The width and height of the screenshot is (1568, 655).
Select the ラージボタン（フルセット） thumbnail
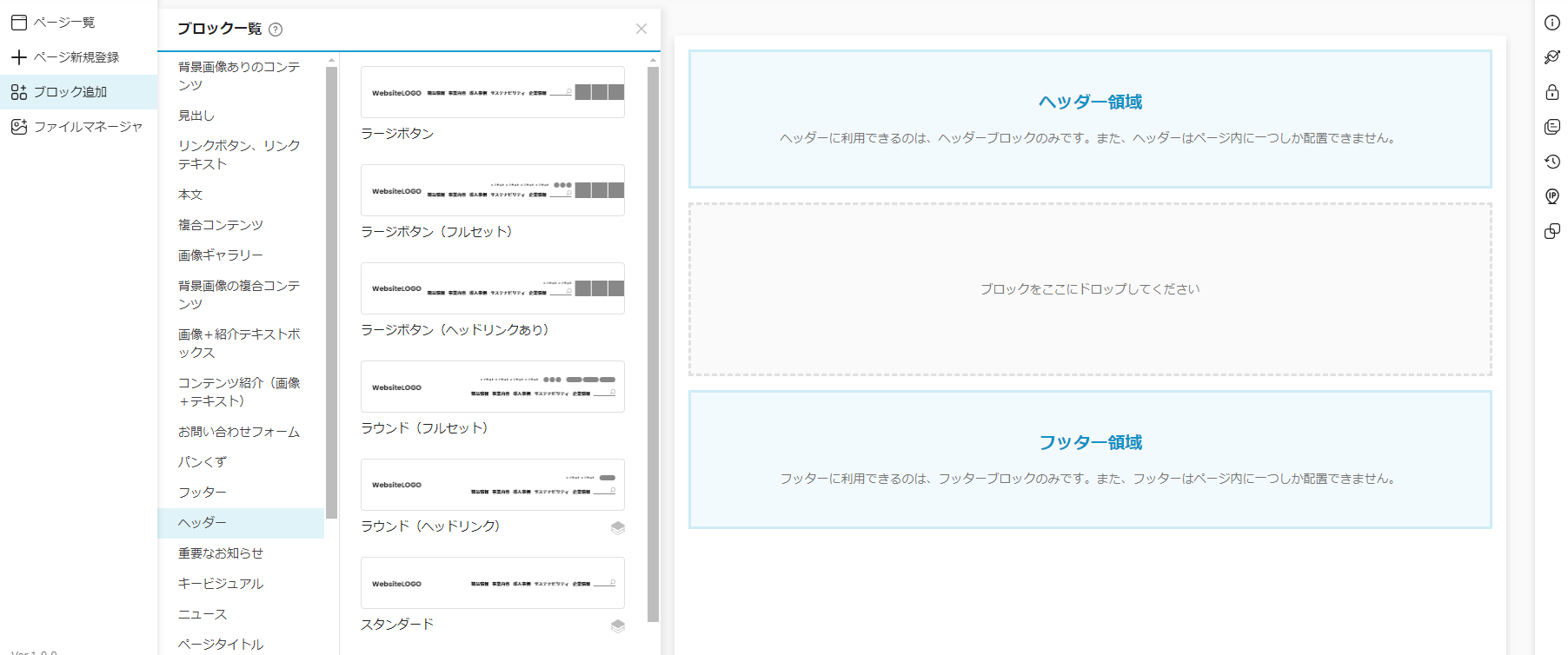click(x=493, y=190)
